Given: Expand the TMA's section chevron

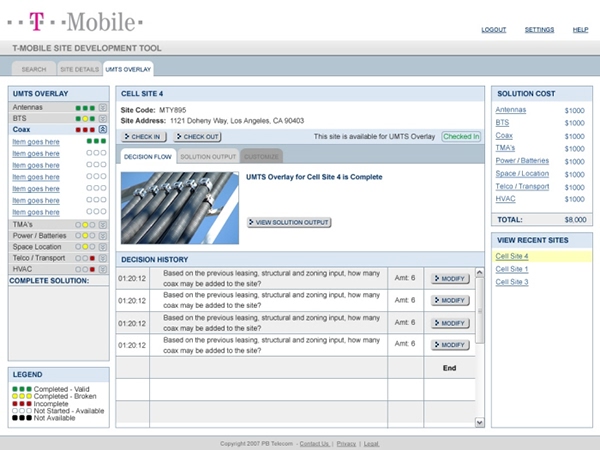Looking at the screenshot, I should [x=103, y=225].
